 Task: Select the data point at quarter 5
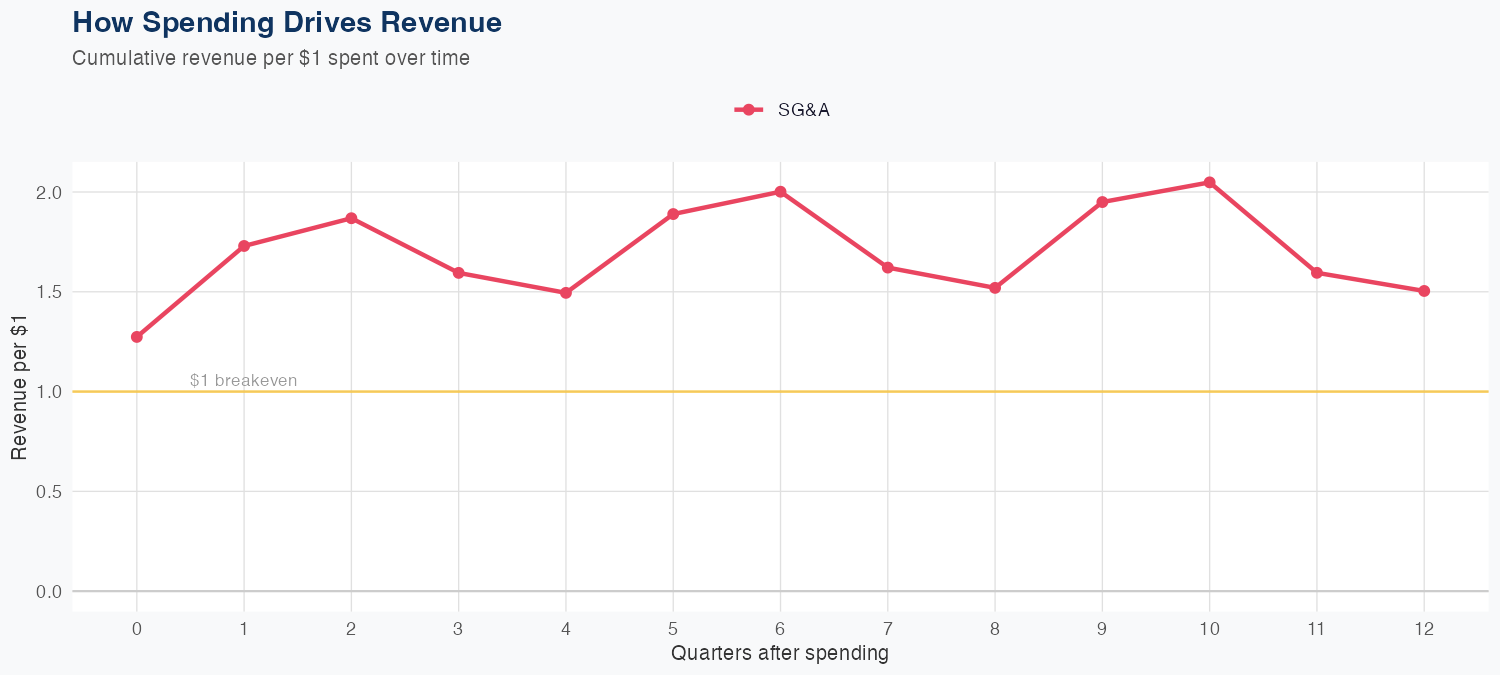[673, 214]
